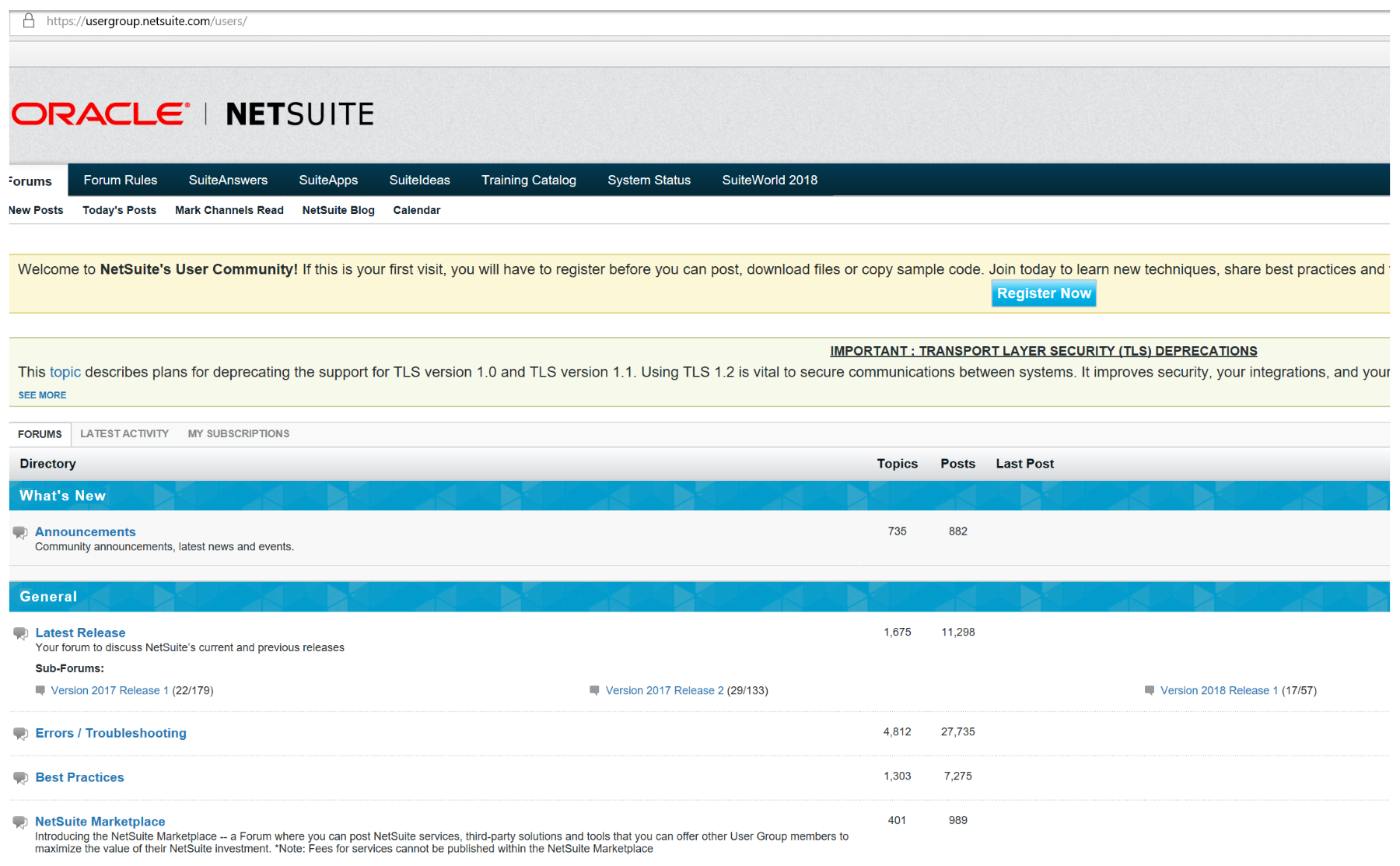Viewport: 1400px width, 866px height.
Task: Click icon beside Version 2017 Release 1
Action: tap(40, 690)
